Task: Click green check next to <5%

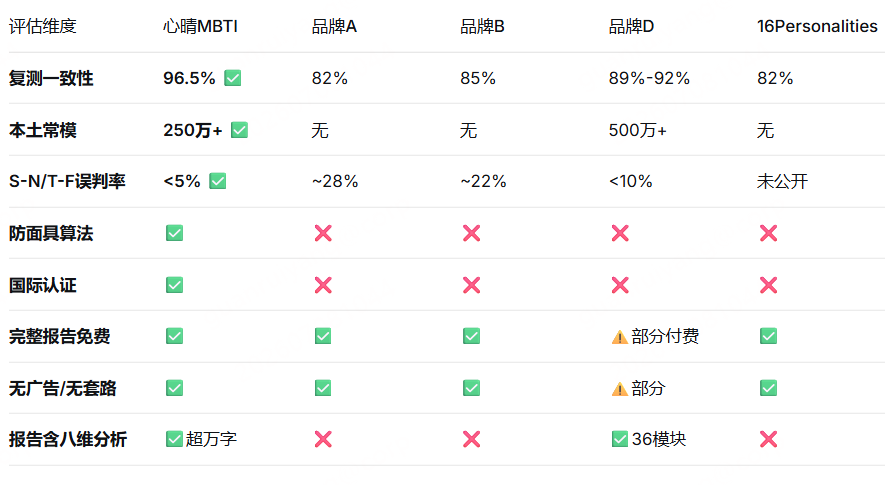Action: (217, 181)
